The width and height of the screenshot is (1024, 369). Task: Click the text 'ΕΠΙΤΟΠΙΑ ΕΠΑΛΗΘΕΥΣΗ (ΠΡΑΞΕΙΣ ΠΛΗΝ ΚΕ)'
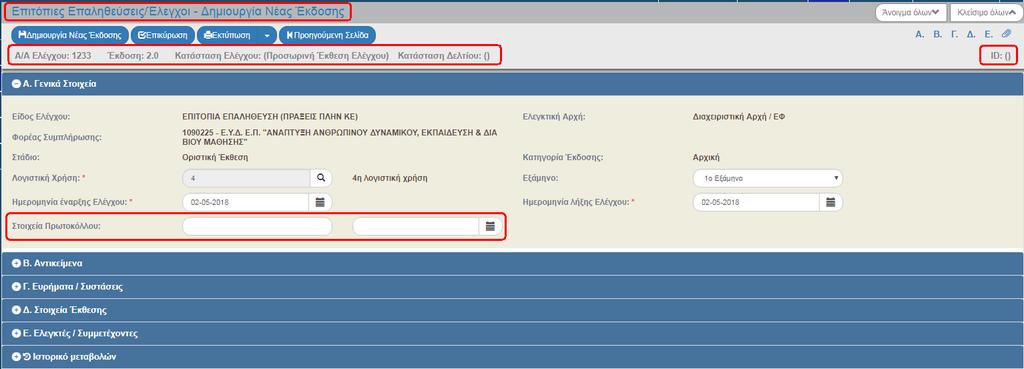point(270,118)
